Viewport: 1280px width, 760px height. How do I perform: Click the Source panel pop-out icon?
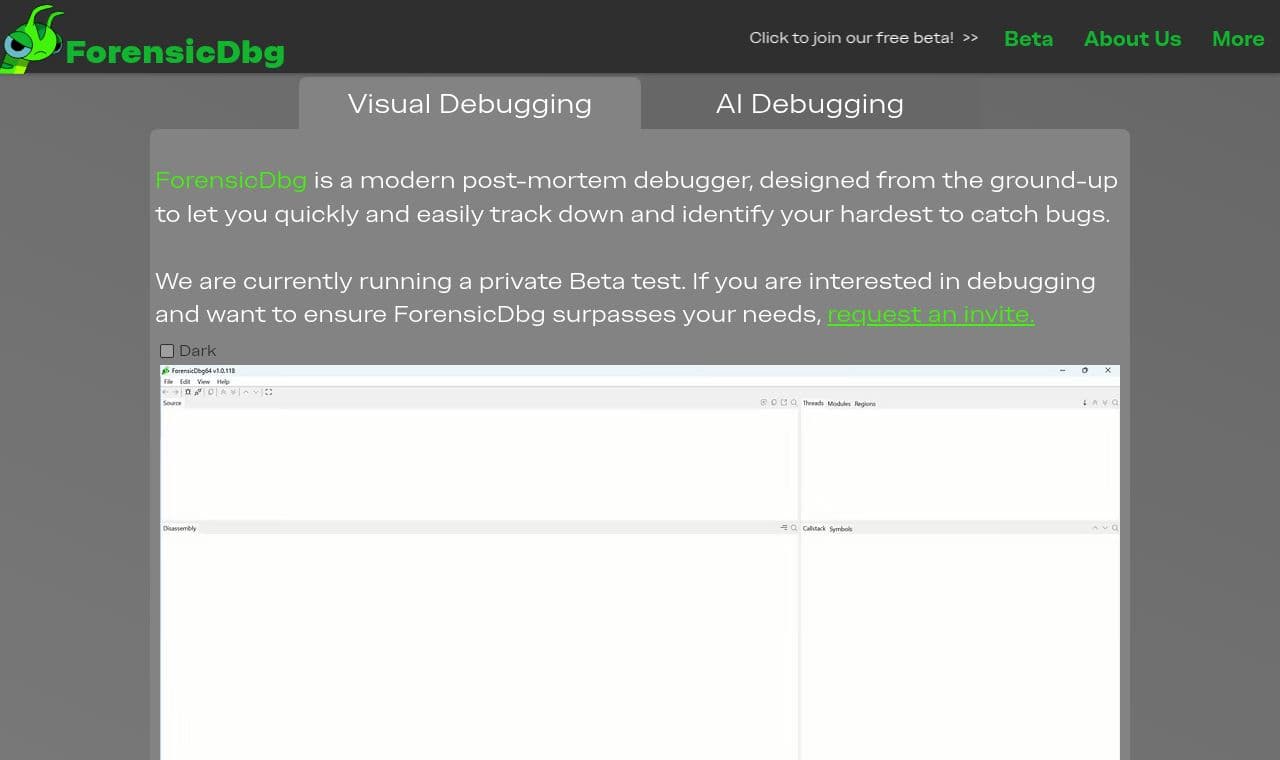click(x=784, y=402)
